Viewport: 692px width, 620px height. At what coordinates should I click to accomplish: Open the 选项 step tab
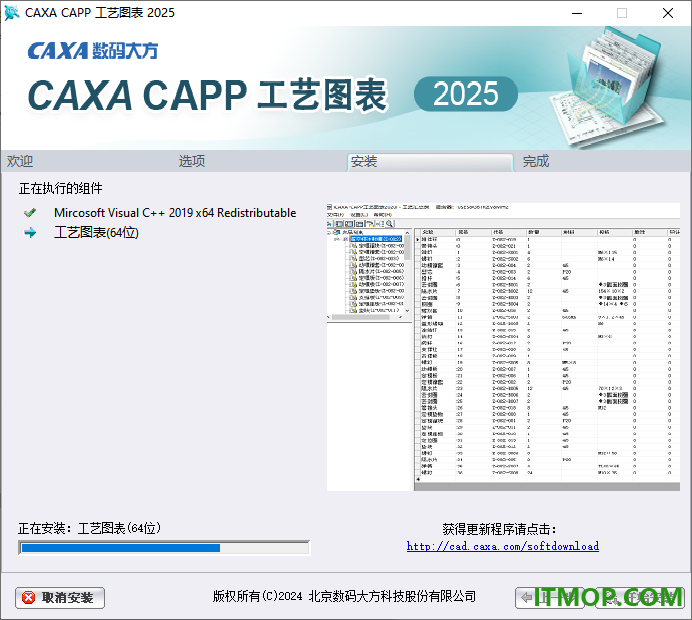point(192,161)
